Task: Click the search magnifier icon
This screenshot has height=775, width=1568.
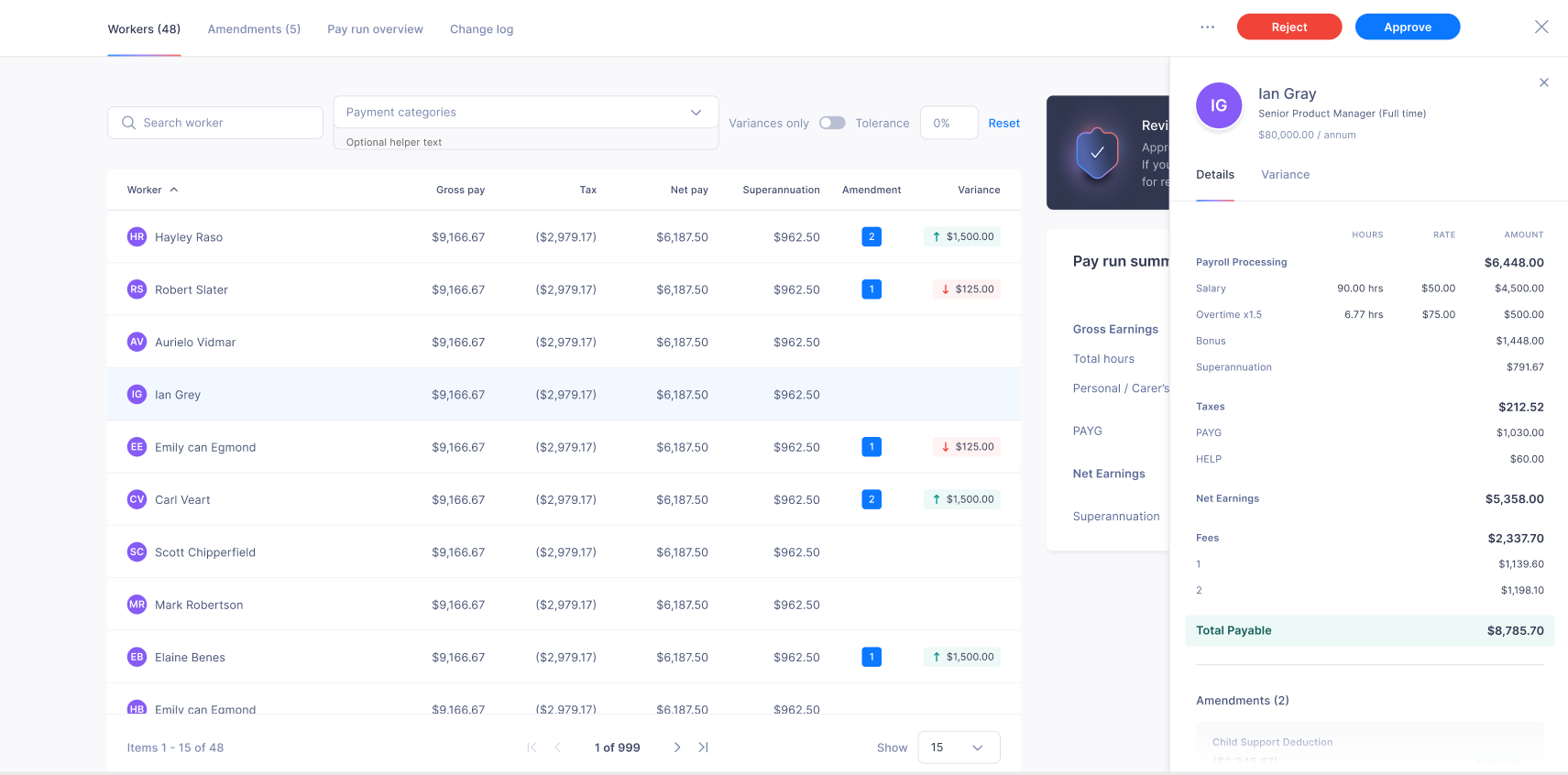Action: pos(128,123)
